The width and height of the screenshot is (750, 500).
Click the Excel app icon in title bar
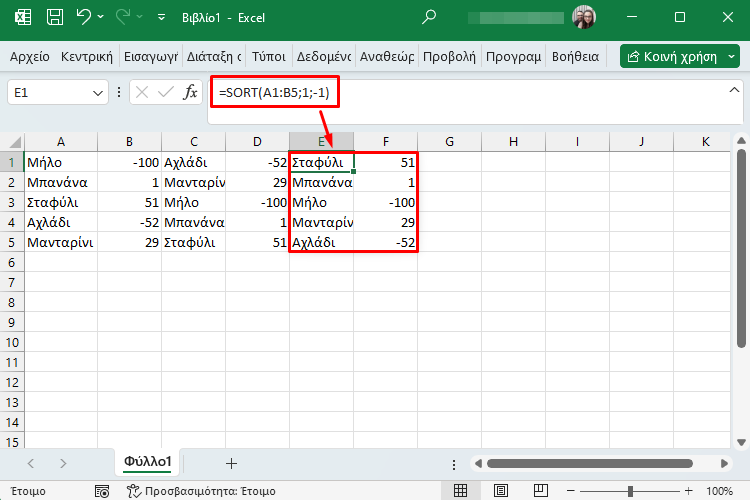pos(23,18)
